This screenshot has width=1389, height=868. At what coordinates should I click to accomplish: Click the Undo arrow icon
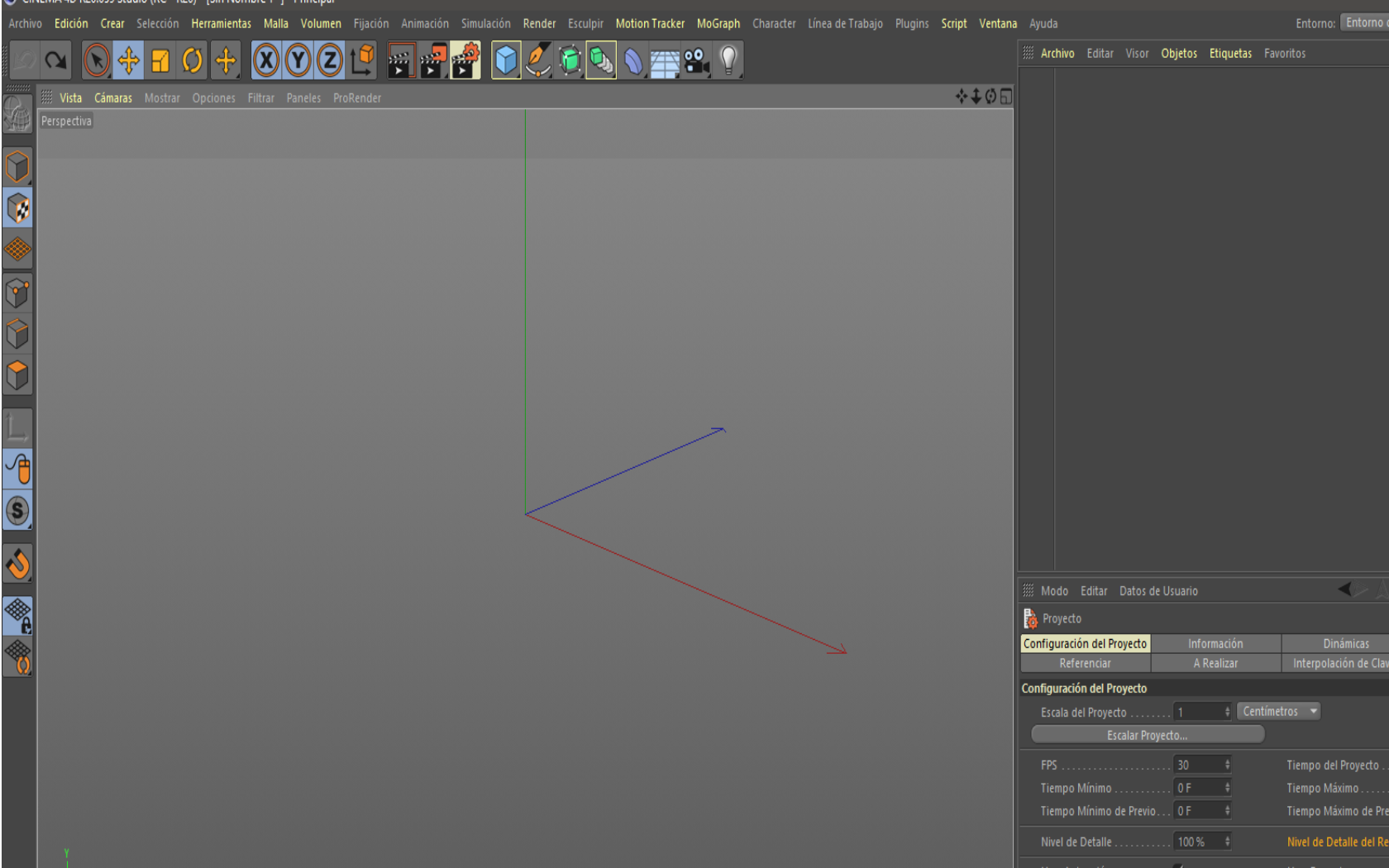click(23, 60)
